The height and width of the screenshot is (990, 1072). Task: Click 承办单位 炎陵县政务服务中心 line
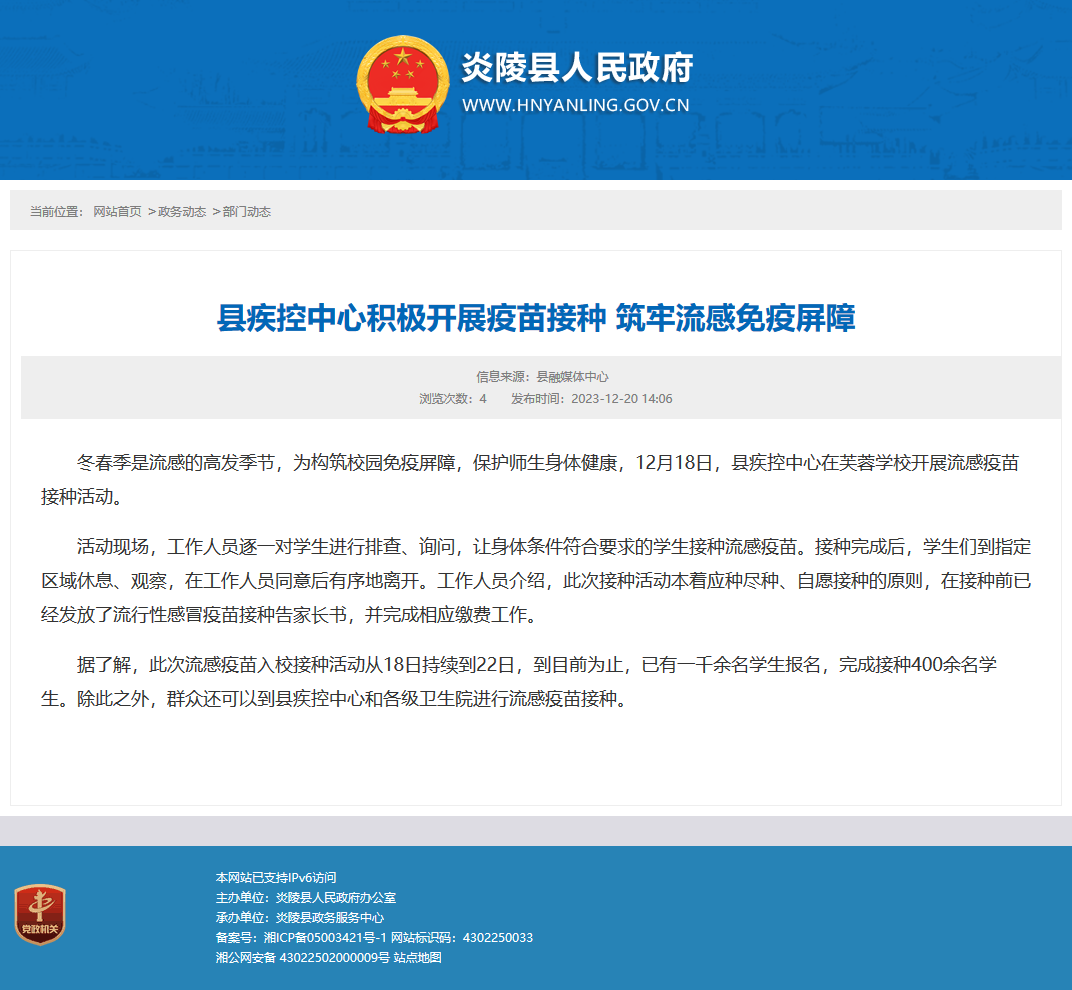300,918
